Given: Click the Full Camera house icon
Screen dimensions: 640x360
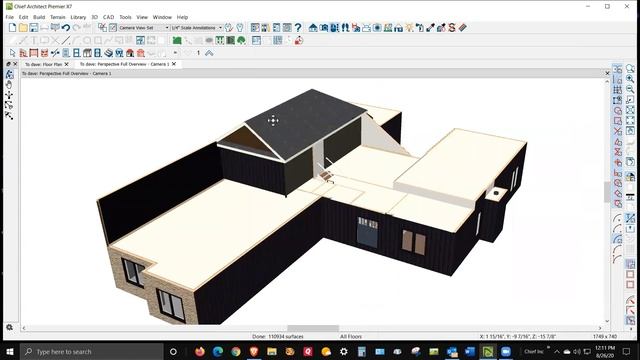Looking at the screenshot, I should pyautogui.click(x=313, y=28).
